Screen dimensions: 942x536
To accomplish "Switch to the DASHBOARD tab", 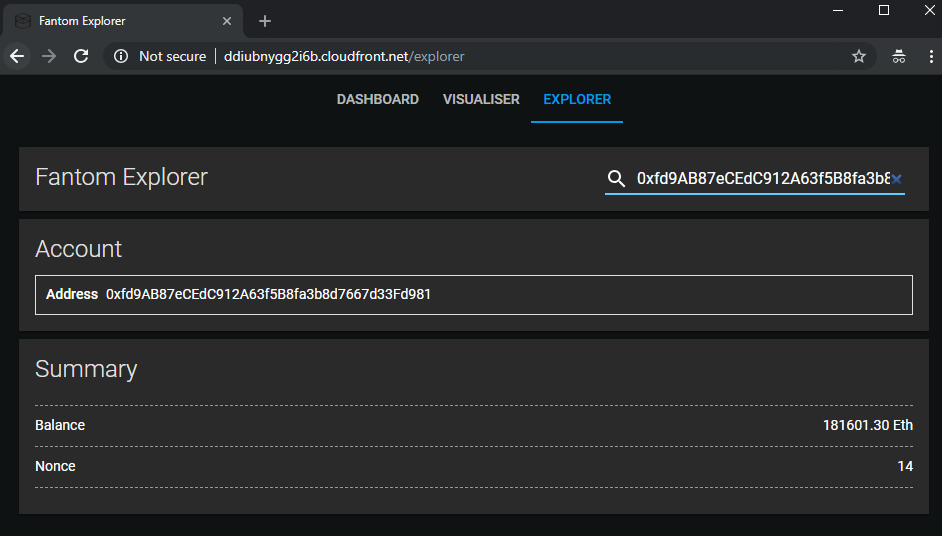I will (378, 99).
